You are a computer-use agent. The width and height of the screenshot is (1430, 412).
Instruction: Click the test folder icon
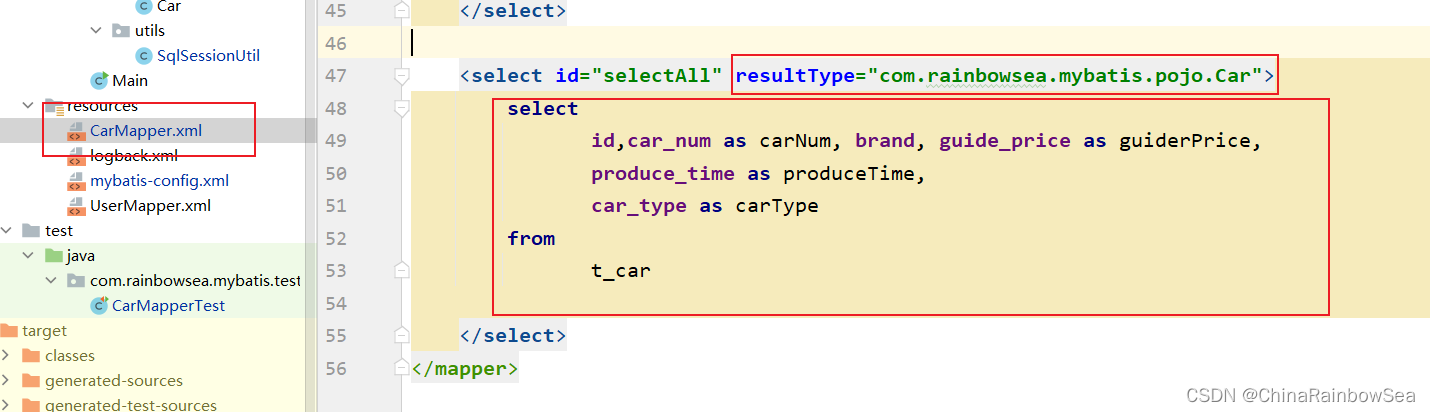[x=31, y=230]
